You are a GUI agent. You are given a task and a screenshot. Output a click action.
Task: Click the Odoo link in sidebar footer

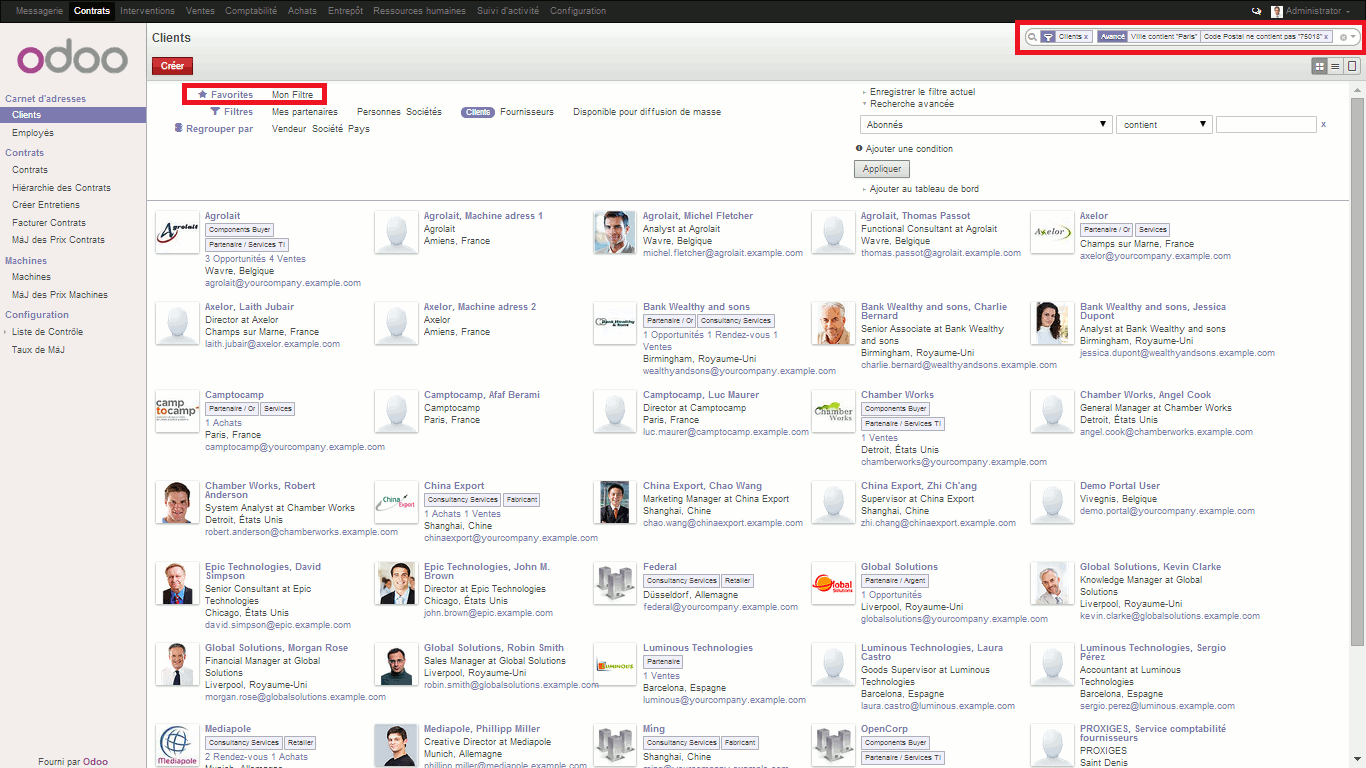pyautogui.click(x=95, y=761)
